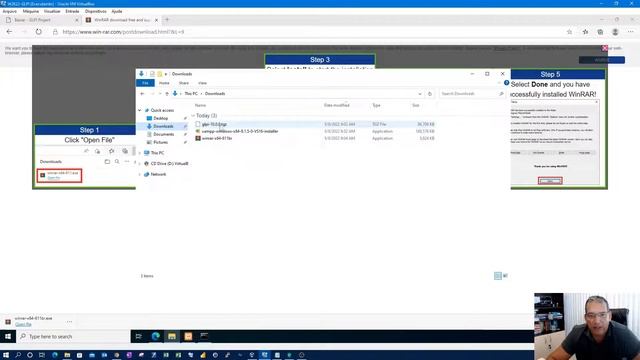Viewport: 640px width, 360px height.
Task: Close the WinRAR overlay with the red X
Action: pyautogui.click(x=604, y=48)
